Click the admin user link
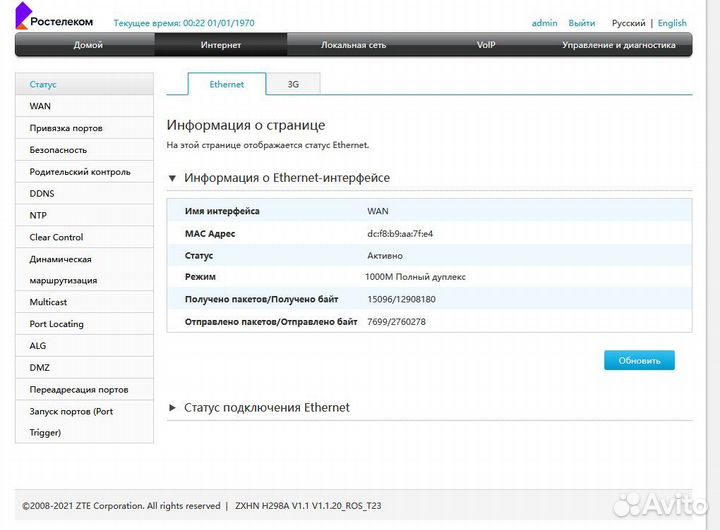Screen dimensions: 720x530 pos(544,23)
